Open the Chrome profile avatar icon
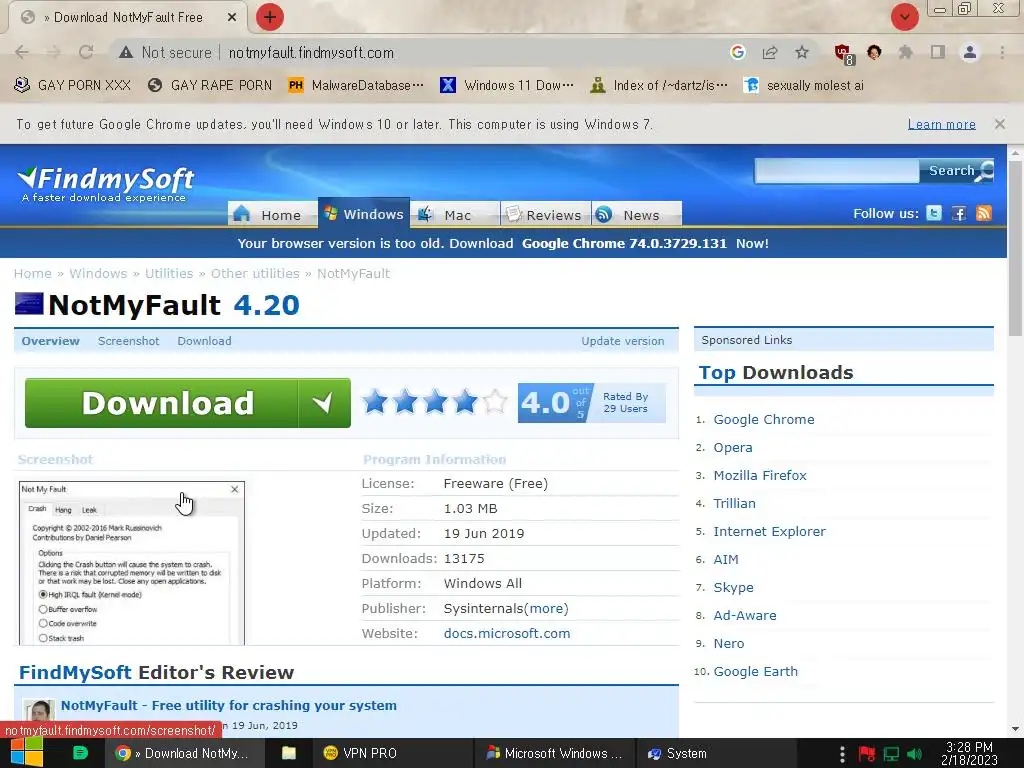 (970, 52)
